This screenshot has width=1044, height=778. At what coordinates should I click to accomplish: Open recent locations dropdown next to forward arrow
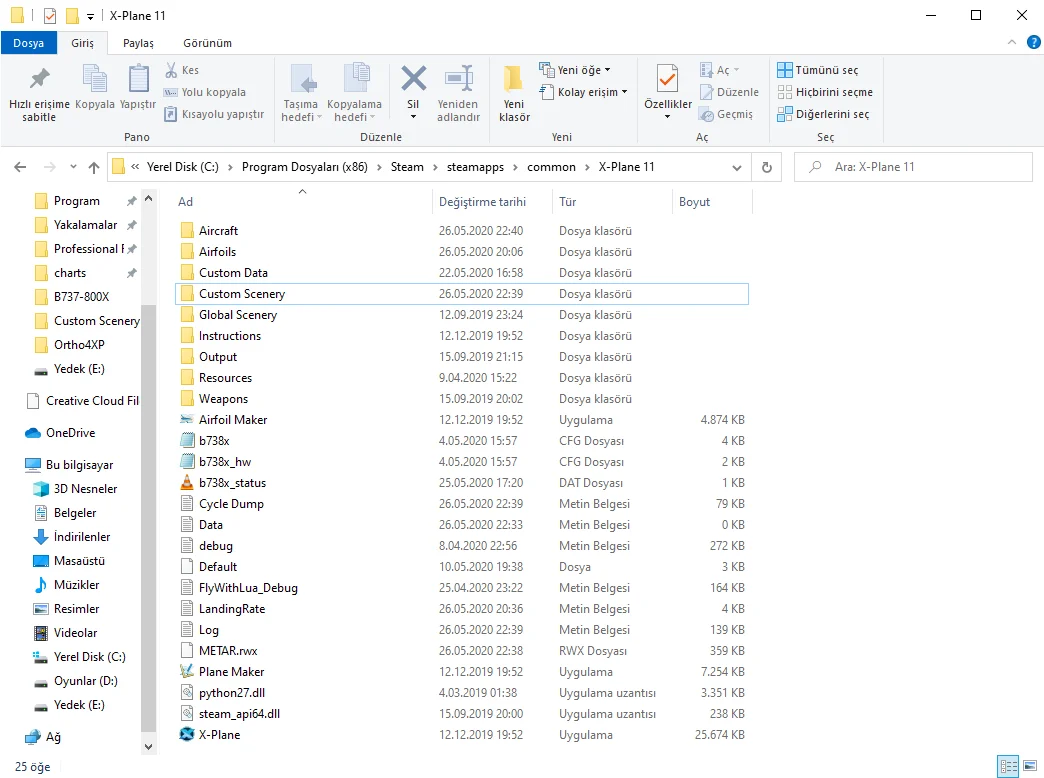point(73,167)
